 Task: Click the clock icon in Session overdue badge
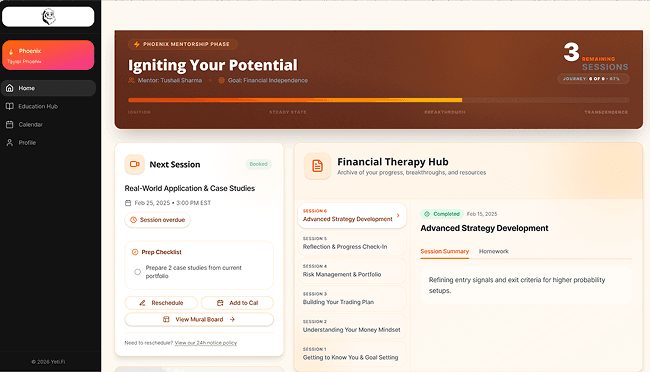point(133,220)
